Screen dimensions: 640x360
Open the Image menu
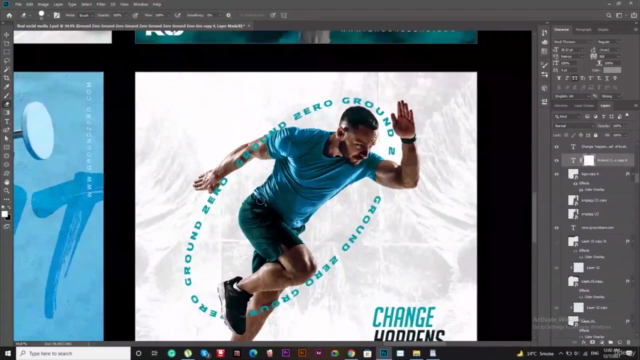tap(43, 4)
